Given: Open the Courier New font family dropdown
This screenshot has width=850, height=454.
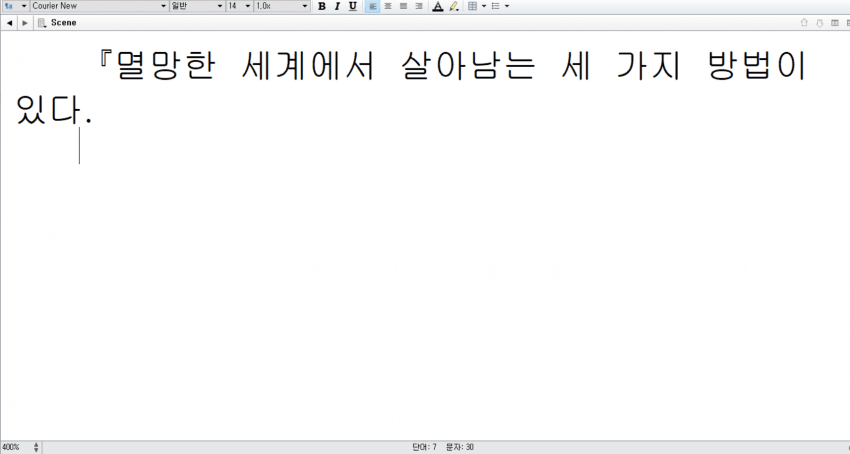Looking at the screenshot, I should tap(99, 6).
